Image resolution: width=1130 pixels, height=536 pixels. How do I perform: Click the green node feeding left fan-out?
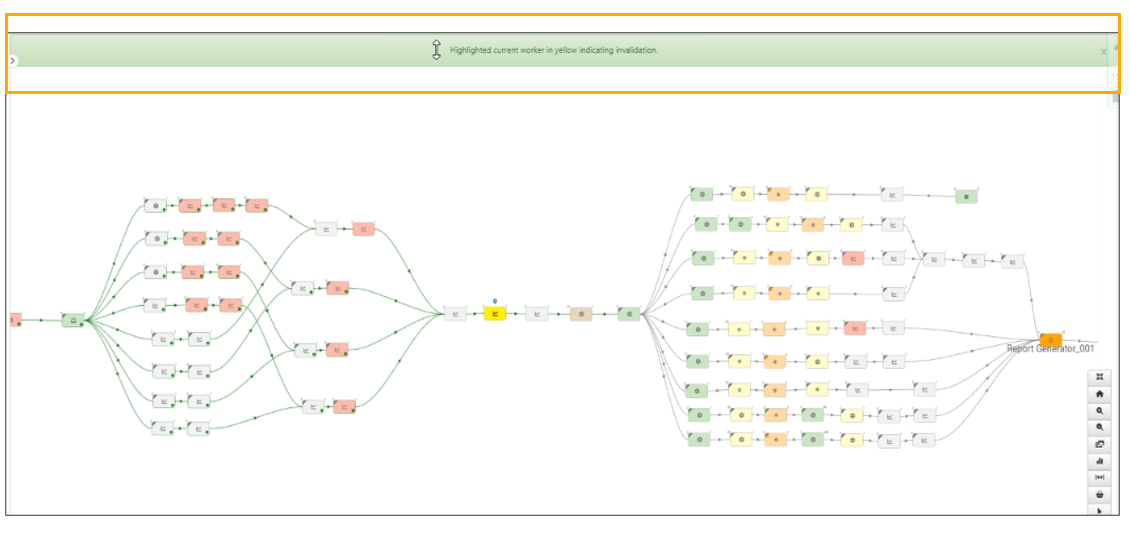[x=72, y=320]
